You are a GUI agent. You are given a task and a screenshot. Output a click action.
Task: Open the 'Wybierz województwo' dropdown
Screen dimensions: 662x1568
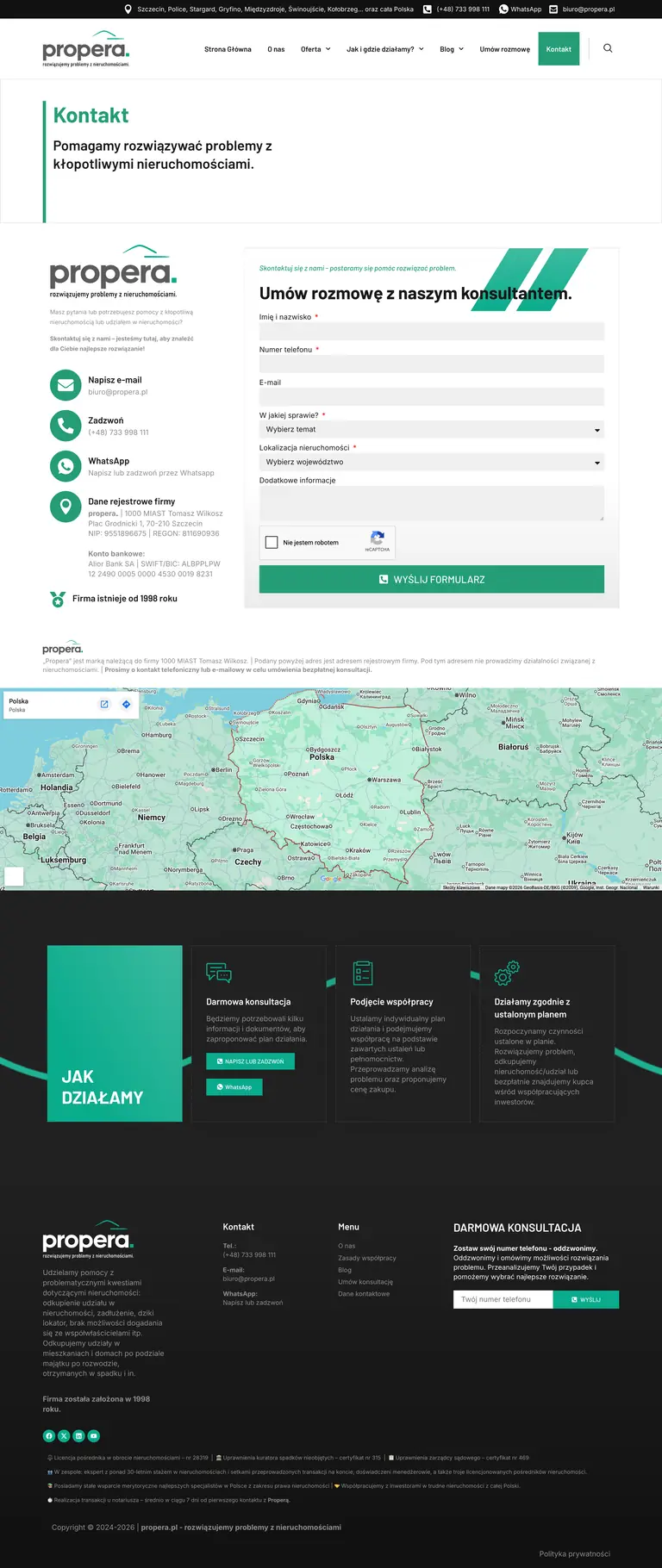[x=432, y=462]
